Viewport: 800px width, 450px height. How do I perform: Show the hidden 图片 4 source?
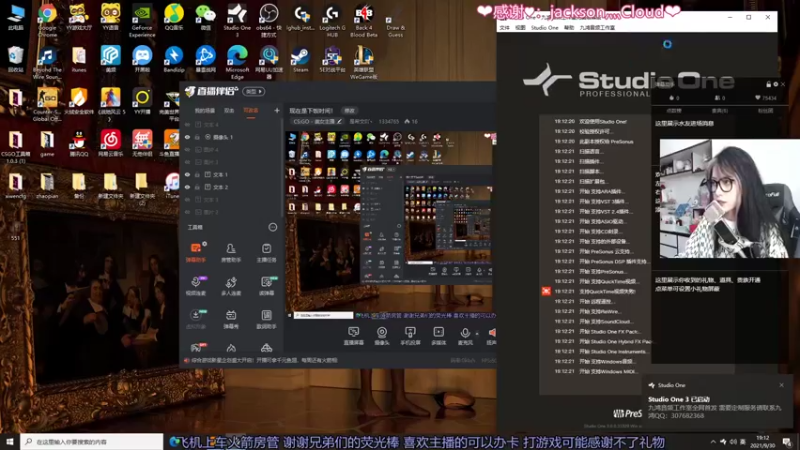point(187,149)
